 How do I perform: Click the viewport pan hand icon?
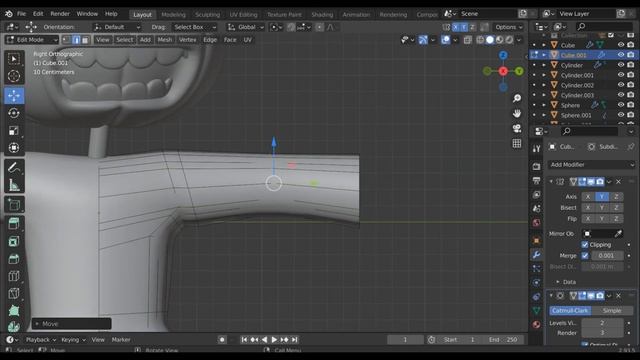click(517, 113)
